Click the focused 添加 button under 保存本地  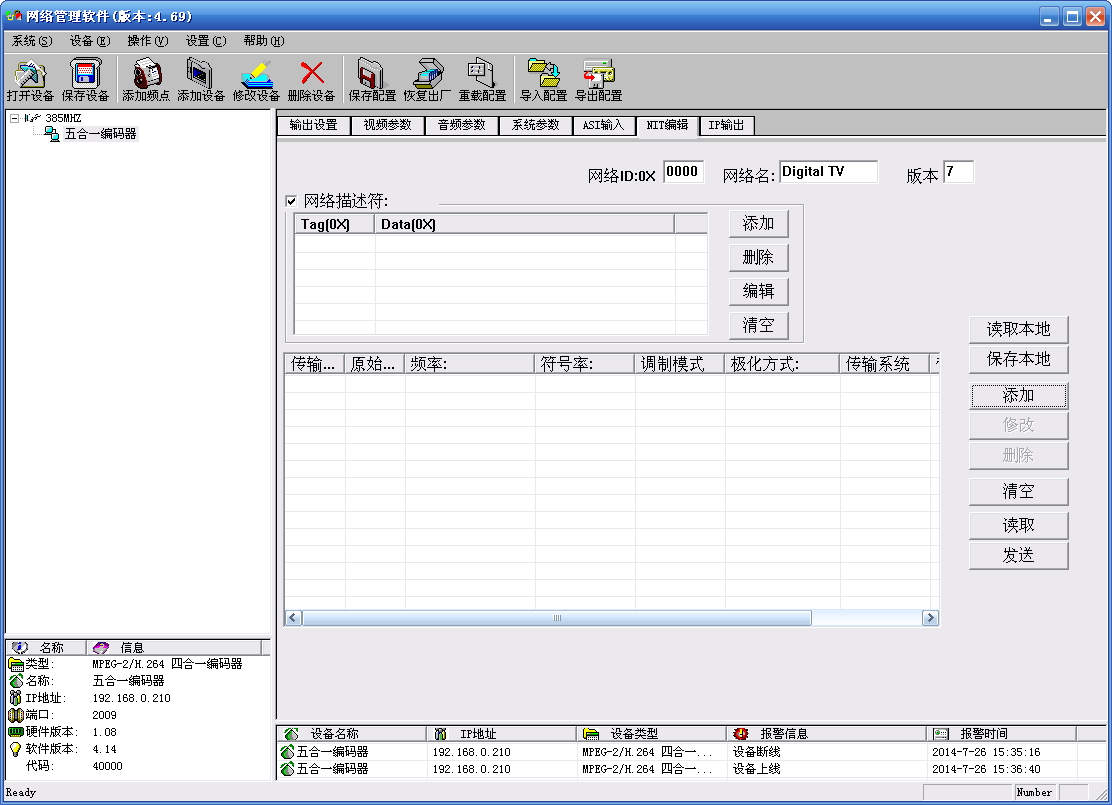1018,396
